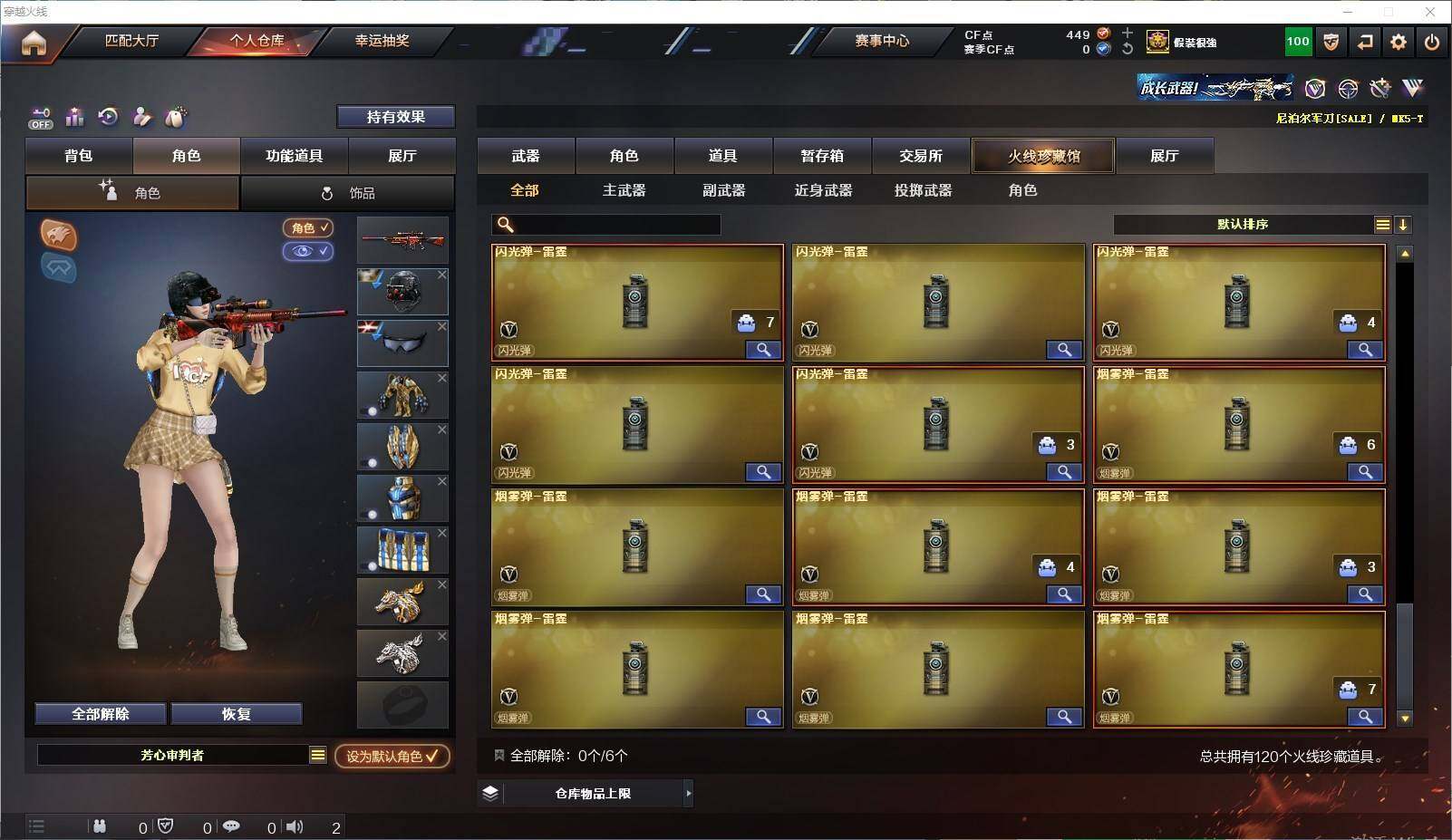Viewport: 1452px width, 840px height.
Task: Click magnifier on first 闪光弹-雷霆 card
Action: pos(763,350)
